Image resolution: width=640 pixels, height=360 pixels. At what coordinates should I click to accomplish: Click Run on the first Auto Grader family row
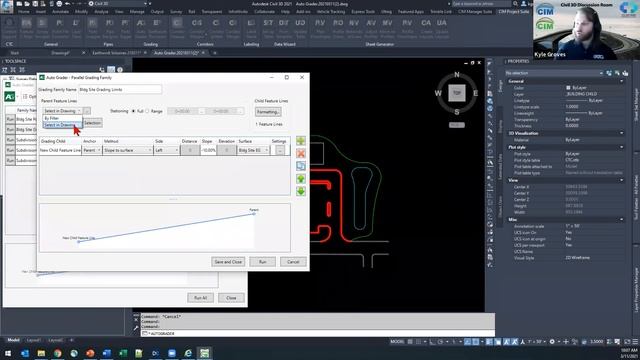[x=10, y=119]
